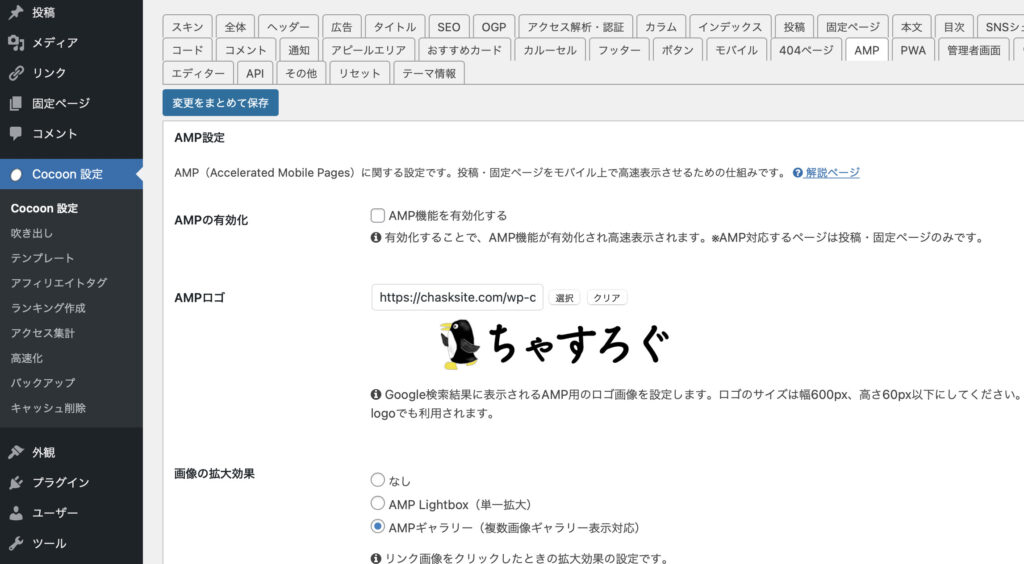Open the スキン tab
Screen dimensions: 1024x564
pyautogui.click(x=187, y=27)
